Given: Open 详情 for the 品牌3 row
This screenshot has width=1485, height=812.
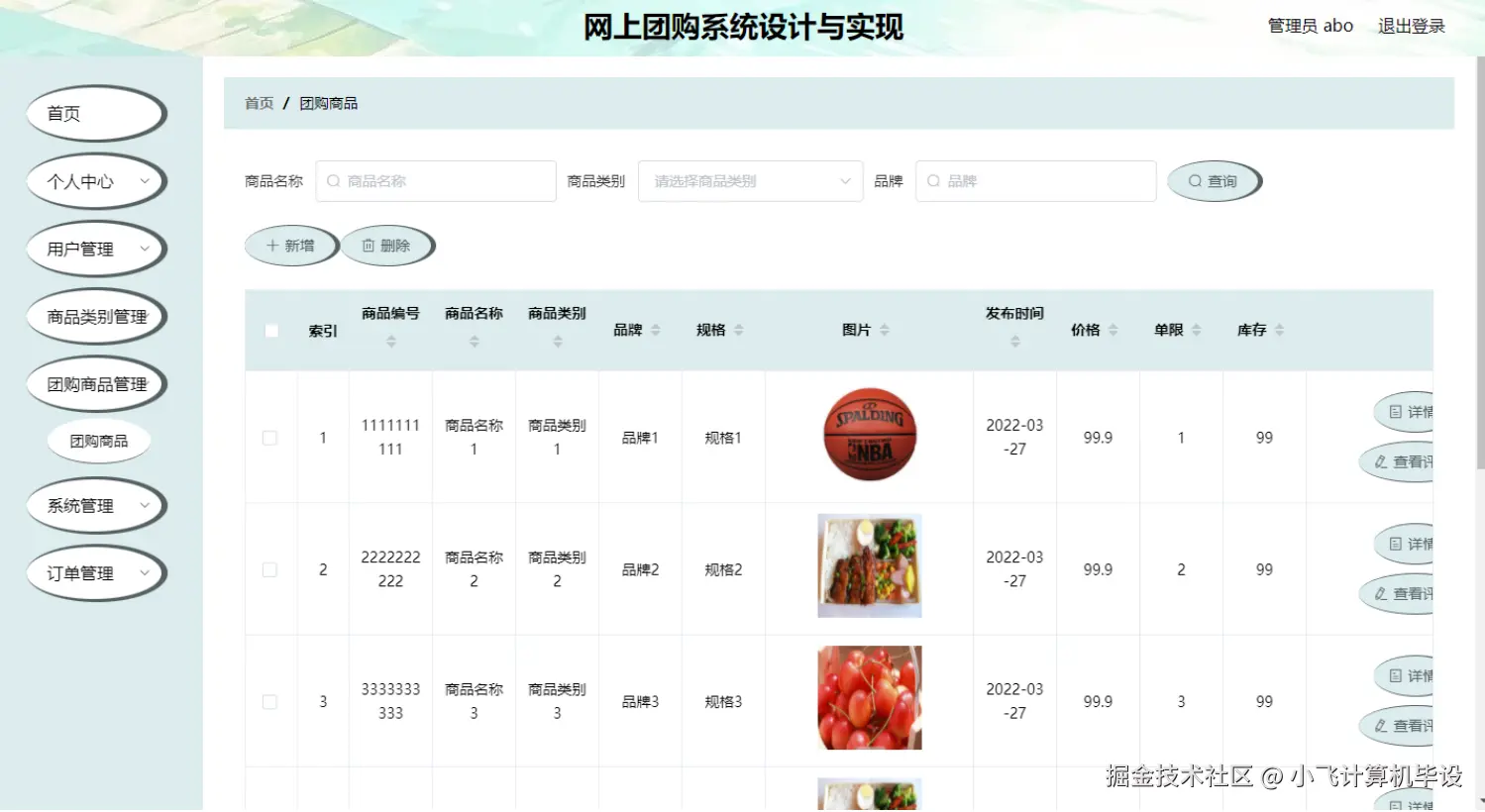Looking at the screenshot, I should [1405, 676].
